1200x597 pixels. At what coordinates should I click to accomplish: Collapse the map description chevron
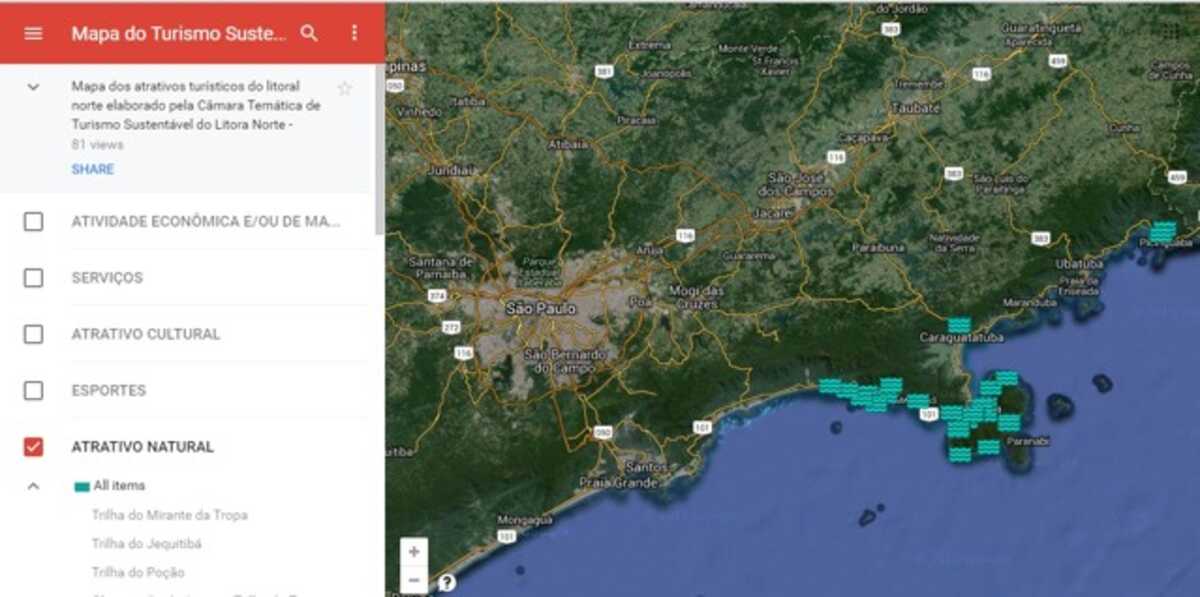33,87
